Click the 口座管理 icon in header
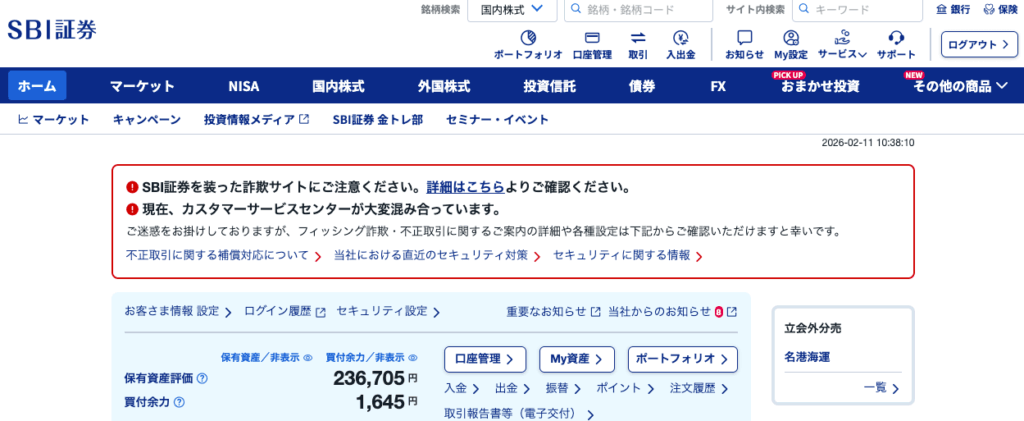This screenshot has width=1024, height=421. click(591, 38)
